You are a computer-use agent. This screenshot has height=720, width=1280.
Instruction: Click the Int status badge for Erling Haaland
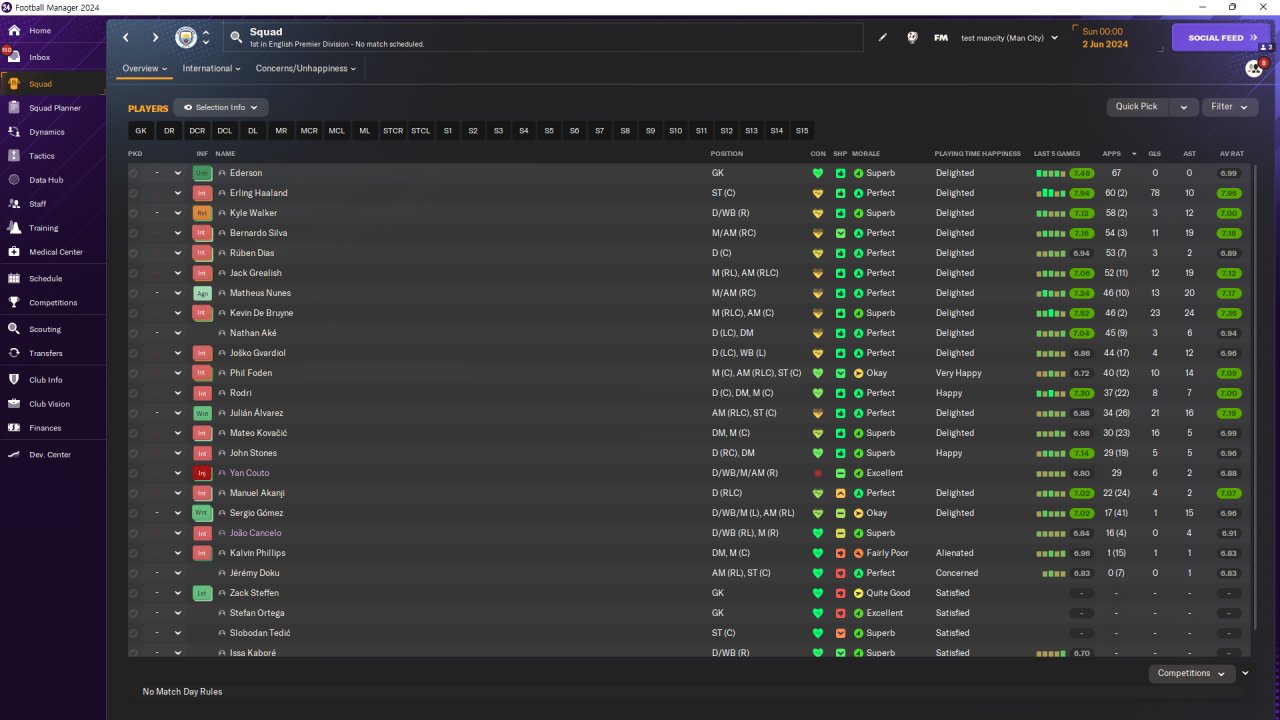[202, 193]
